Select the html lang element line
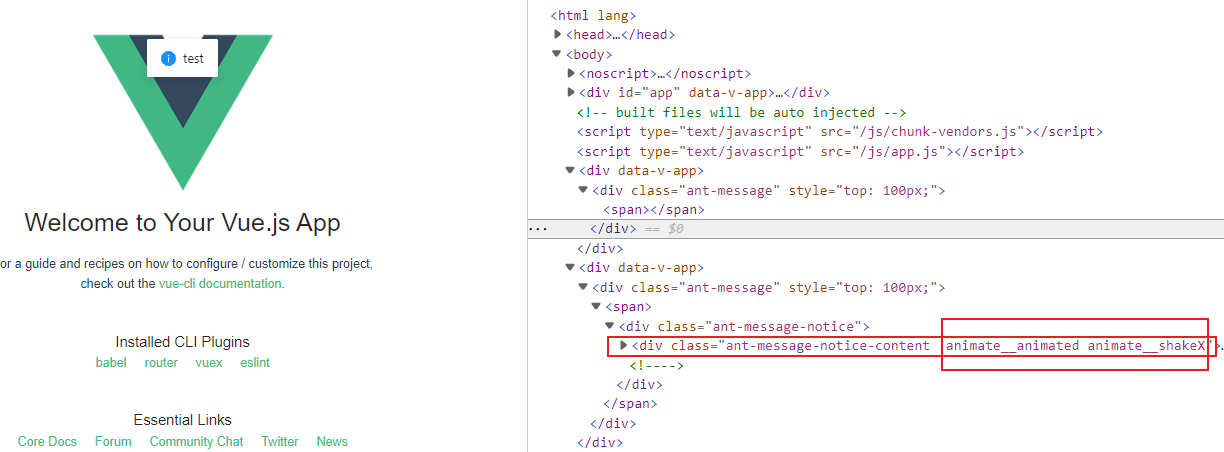The height and width of the screenshot is (452, 1224). (x=593, y=15)
